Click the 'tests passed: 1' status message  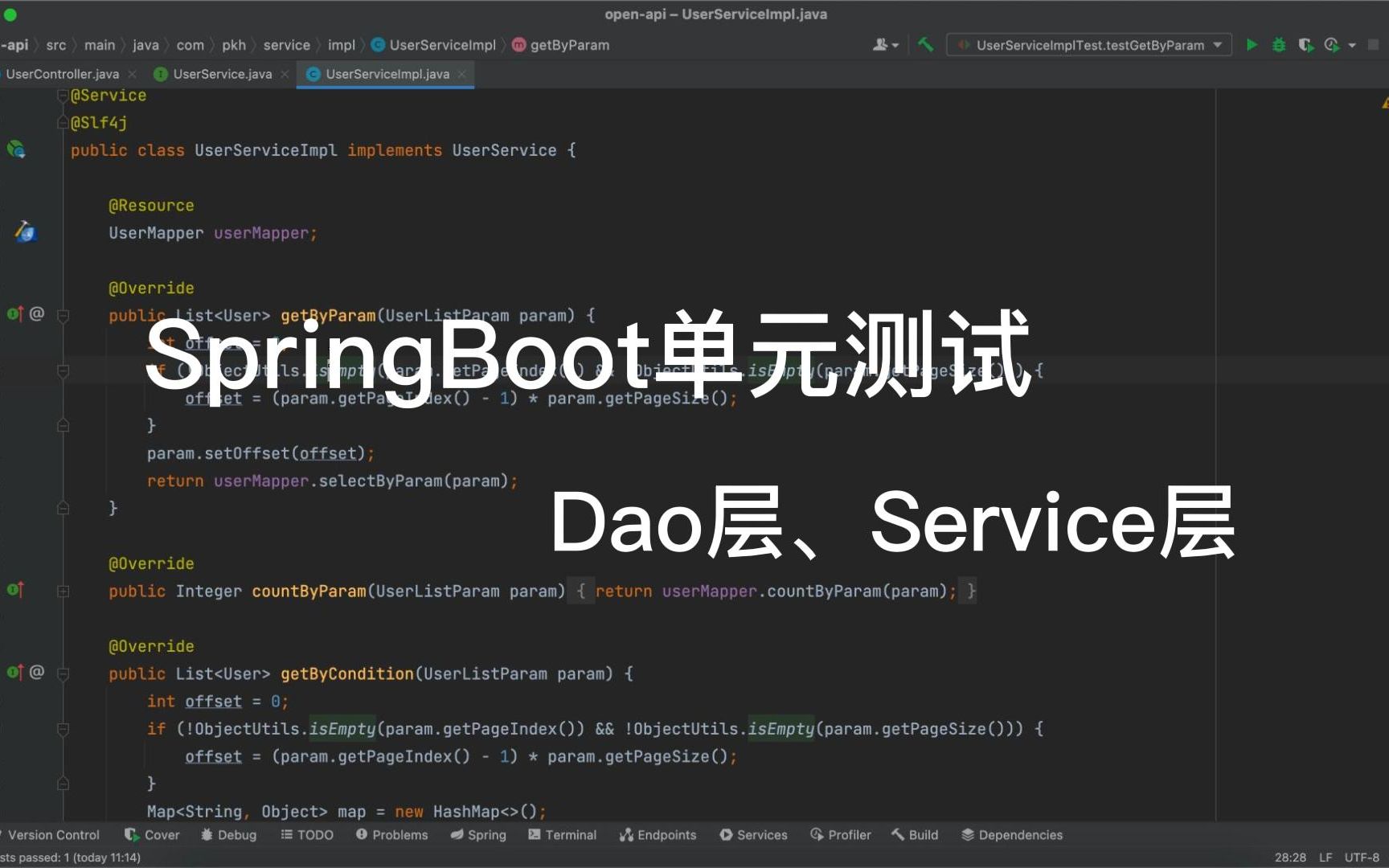70,858
